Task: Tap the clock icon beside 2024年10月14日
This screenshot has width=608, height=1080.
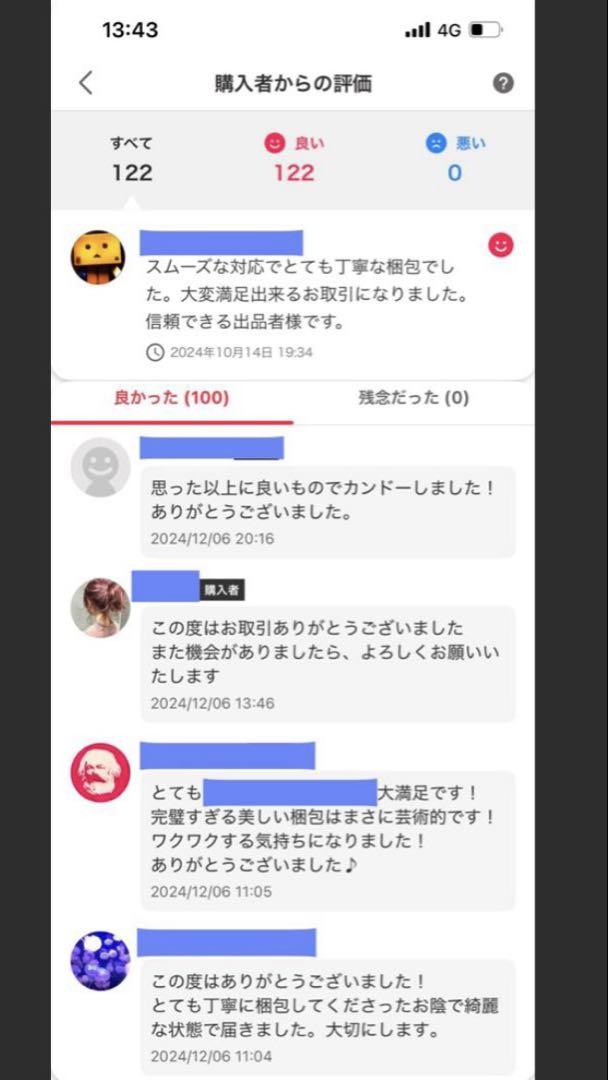Action: coord(155,353)
